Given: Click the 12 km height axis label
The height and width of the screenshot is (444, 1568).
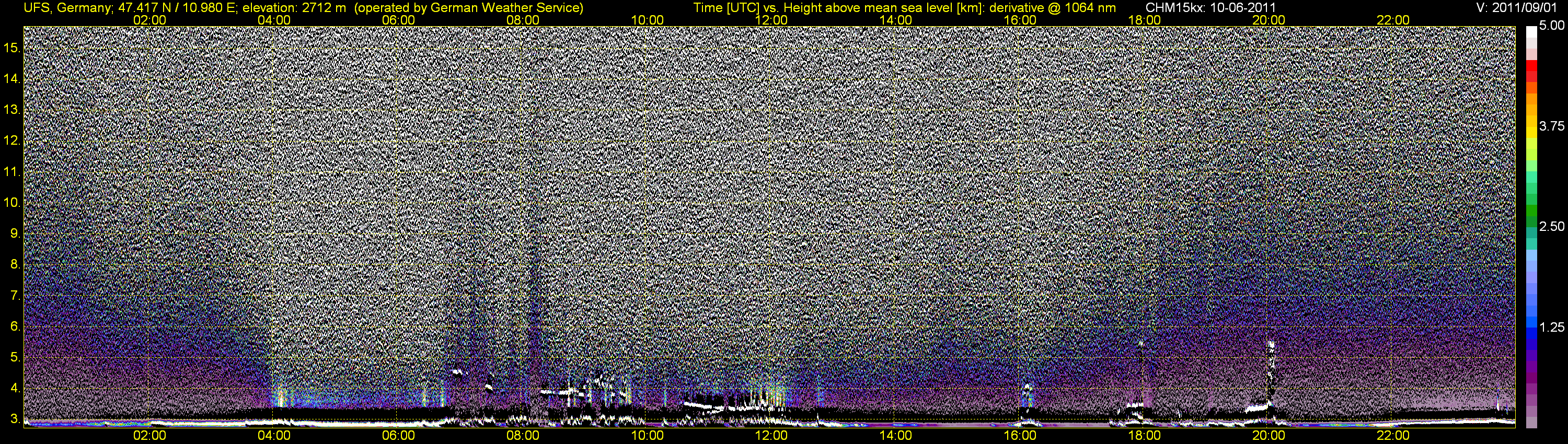Looking at the screenshot, I should click(12, 141).
